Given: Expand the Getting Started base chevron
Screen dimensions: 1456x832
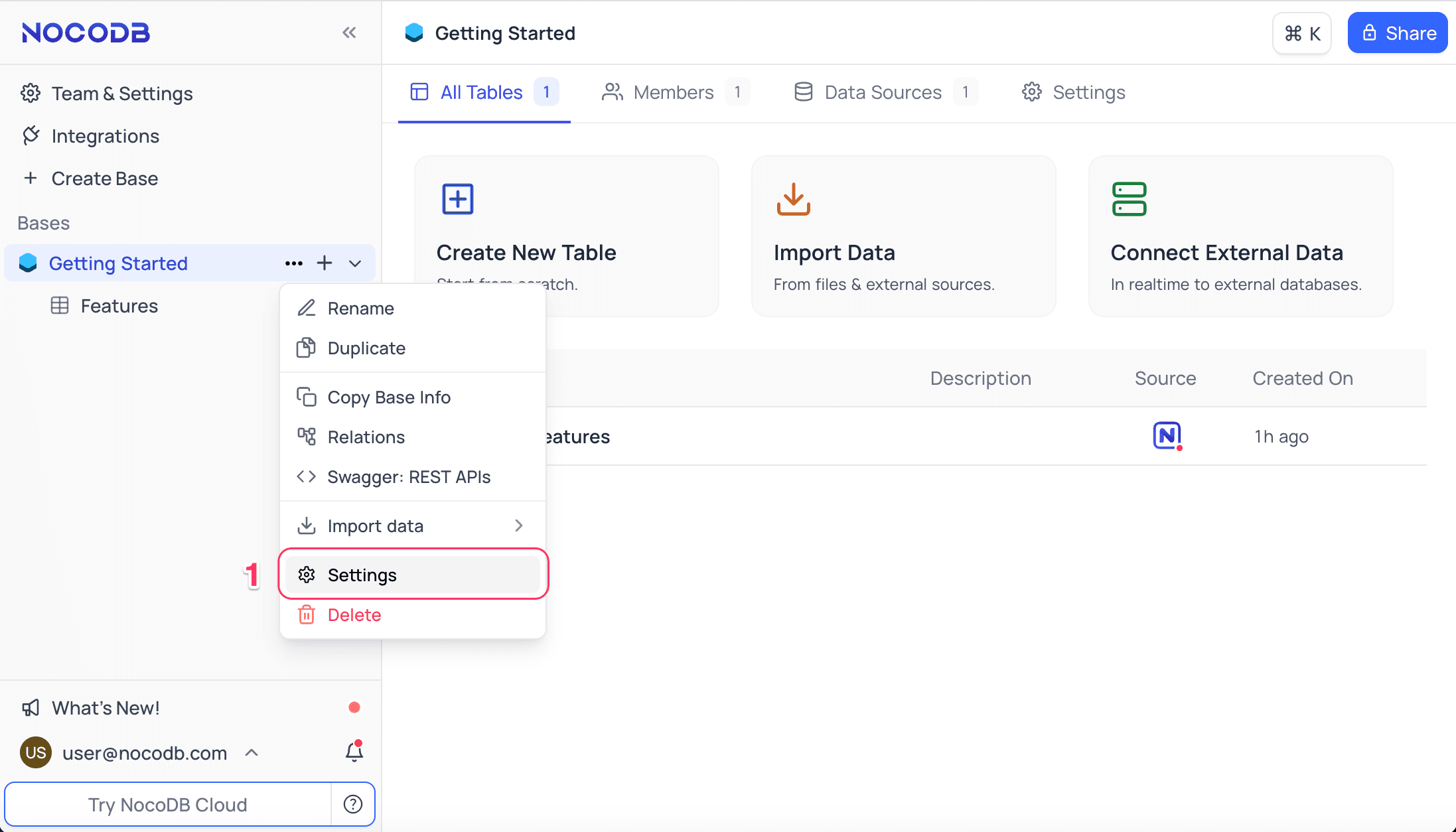Looking at the screenshot, I should point(355,263).
